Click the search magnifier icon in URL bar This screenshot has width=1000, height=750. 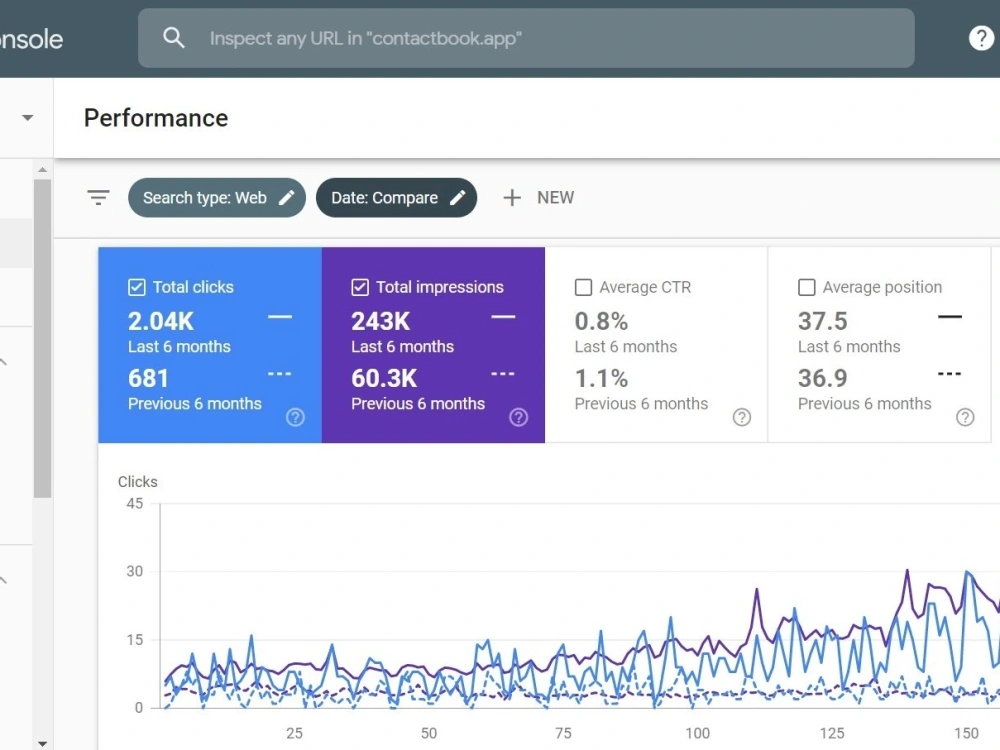pos(173,38)
